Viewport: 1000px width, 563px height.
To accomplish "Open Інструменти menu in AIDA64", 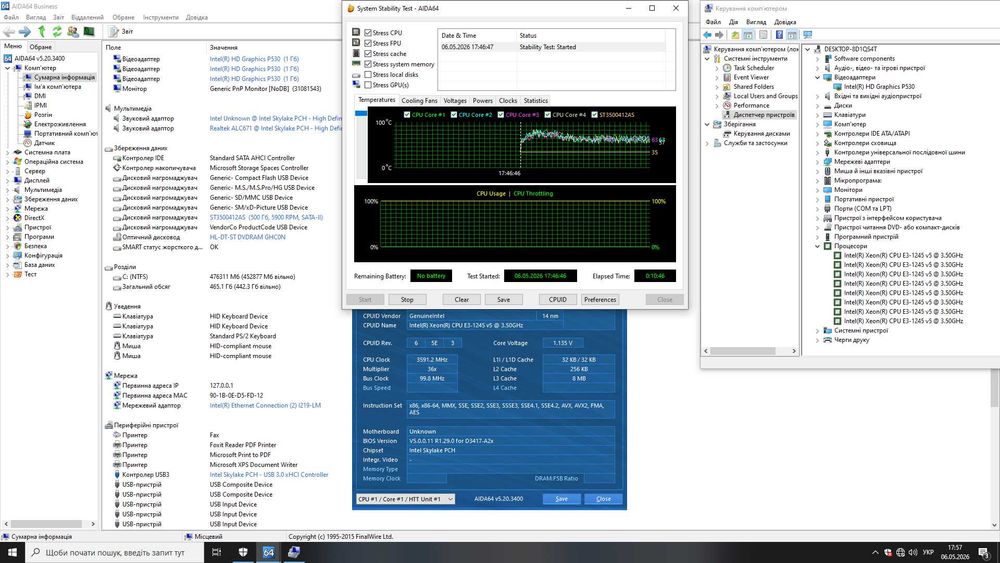I will [x=161, y=17].
